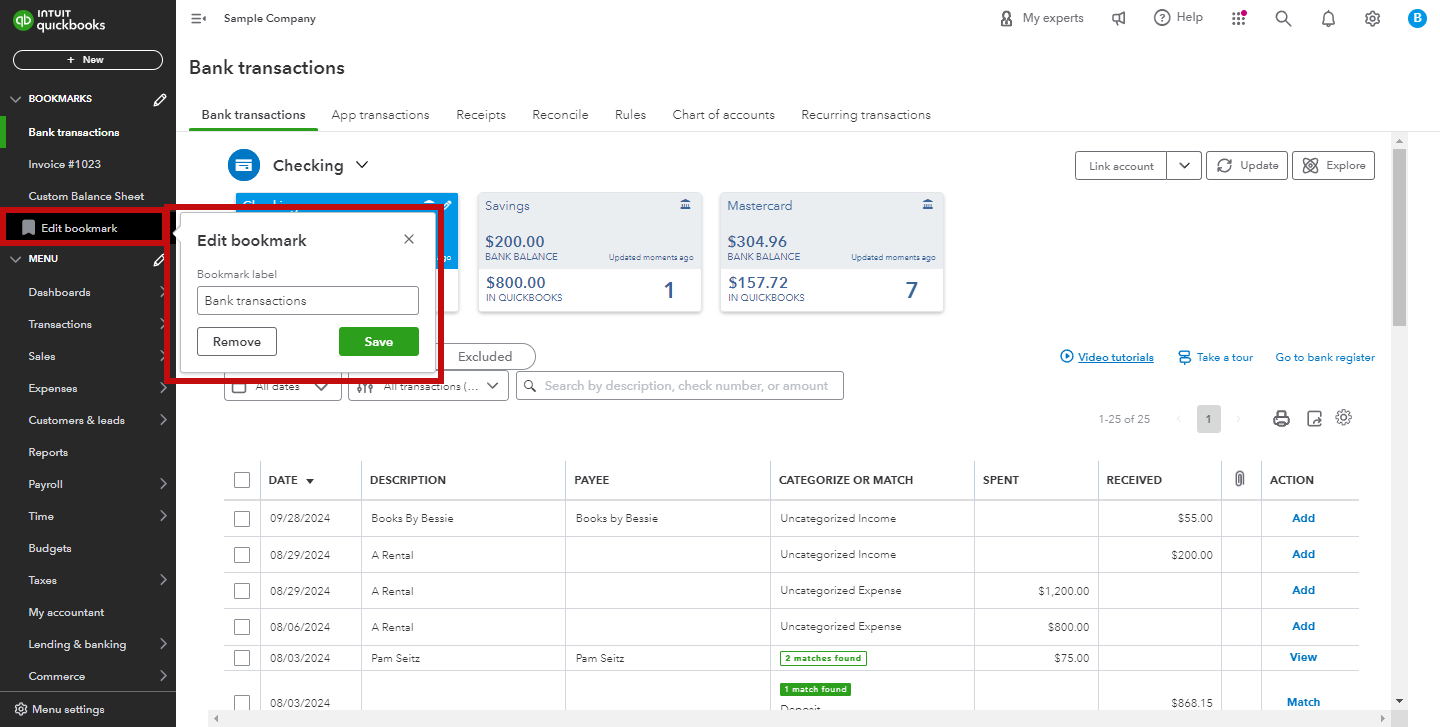Switch to Reconcile tab
The height and width of the screenshot is (727, 1440).
pyautogui.click(x=560, y=115)
